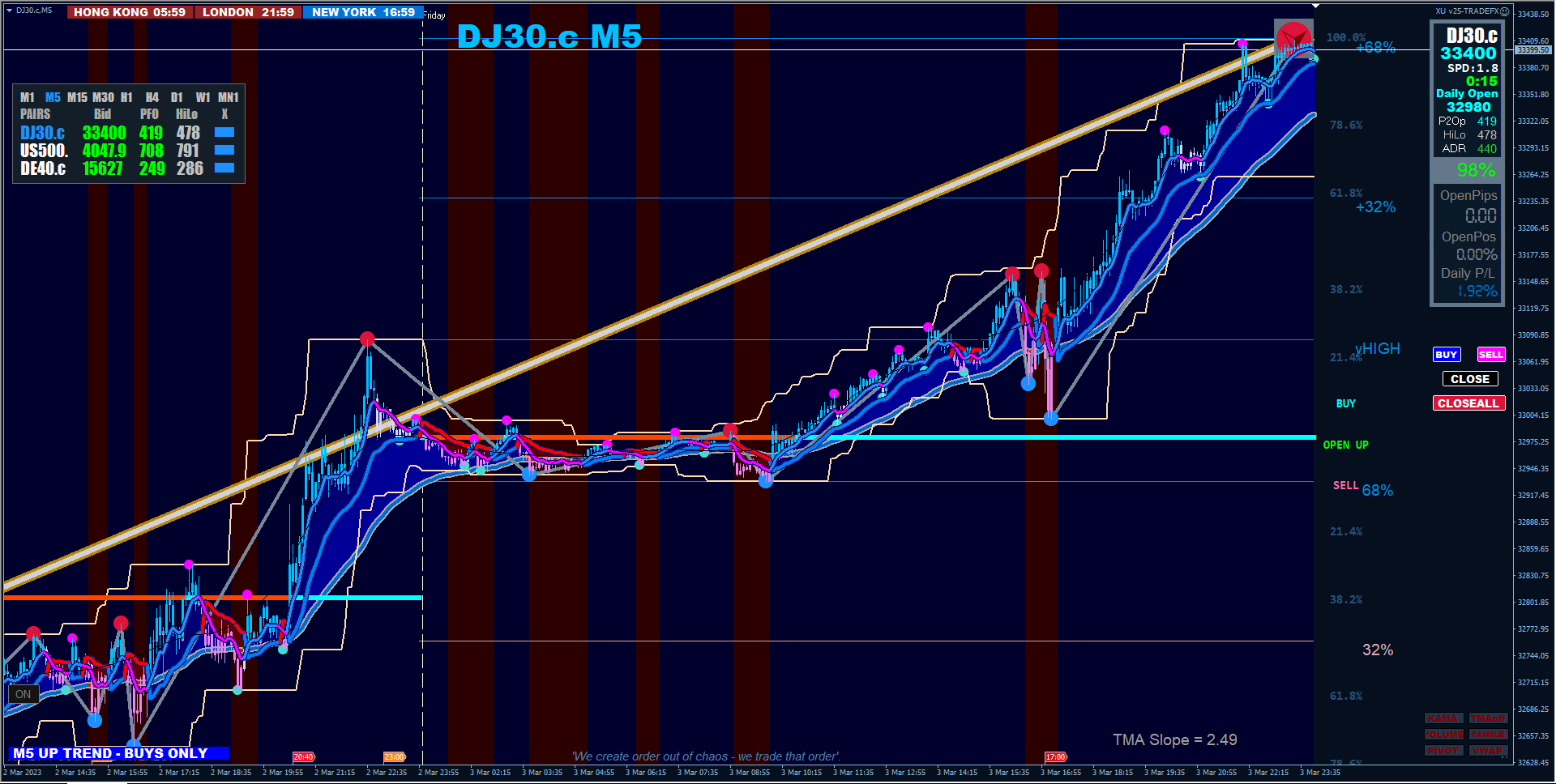Select the M5 timeframe in the pairs panel

click(x=53, y=97)
